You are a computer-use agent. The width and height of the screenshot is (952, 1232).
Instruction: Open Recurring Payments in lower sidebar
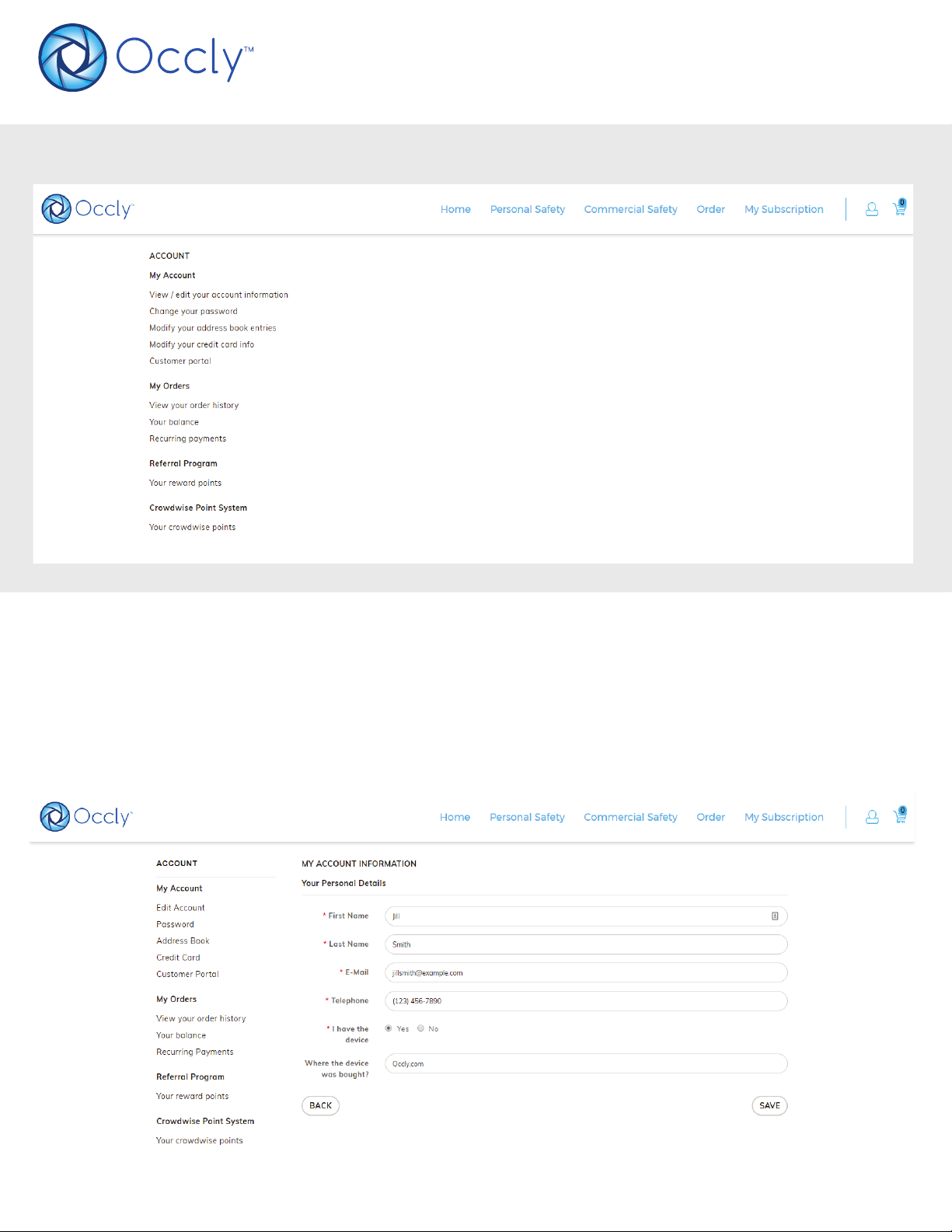(195, 1052)
